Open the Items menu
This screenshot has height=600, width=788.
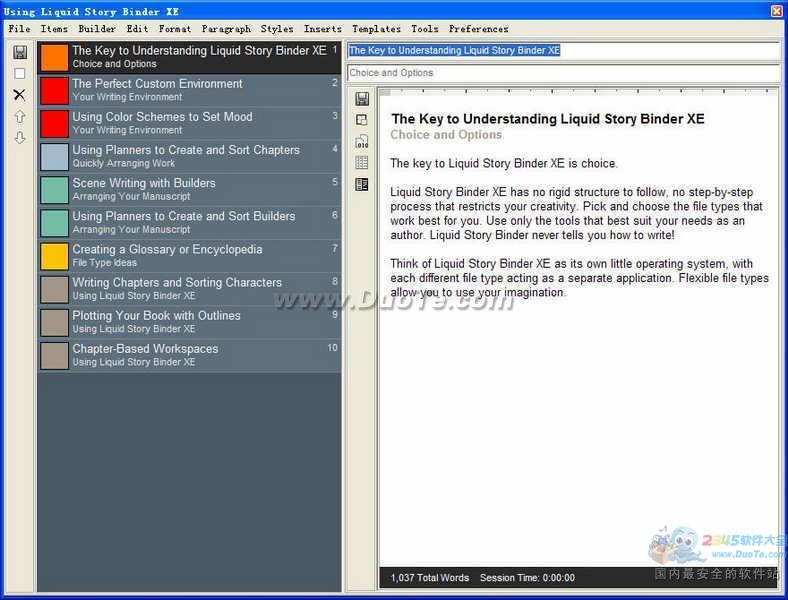point(54,29)
